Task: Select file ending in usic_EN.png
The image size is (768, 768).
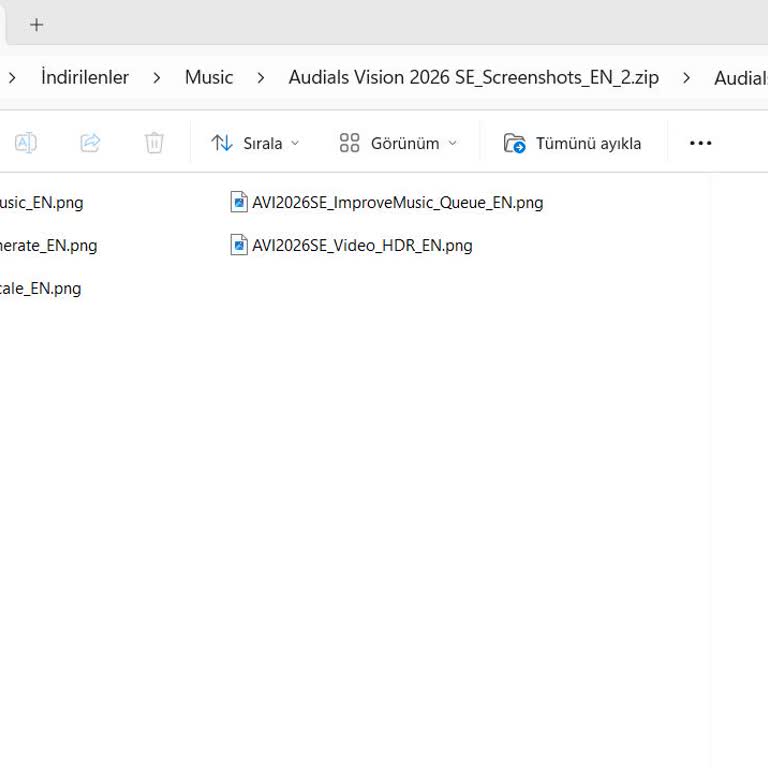Action: tap(42, 202)
